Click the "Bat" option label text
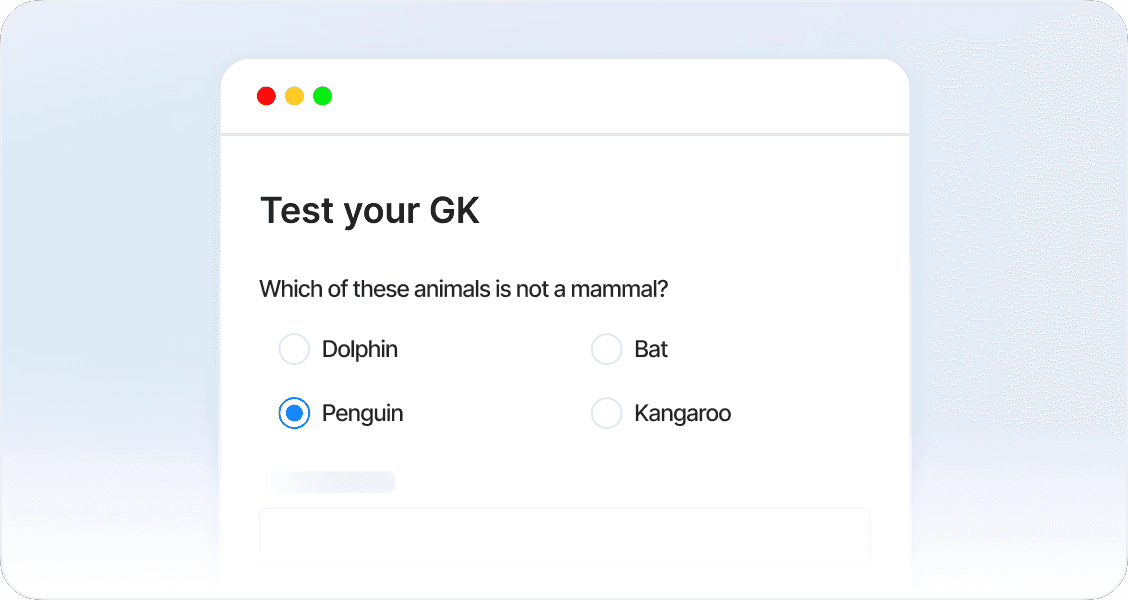The height and width of the screenshot is (600, 1128). point(651,349)
